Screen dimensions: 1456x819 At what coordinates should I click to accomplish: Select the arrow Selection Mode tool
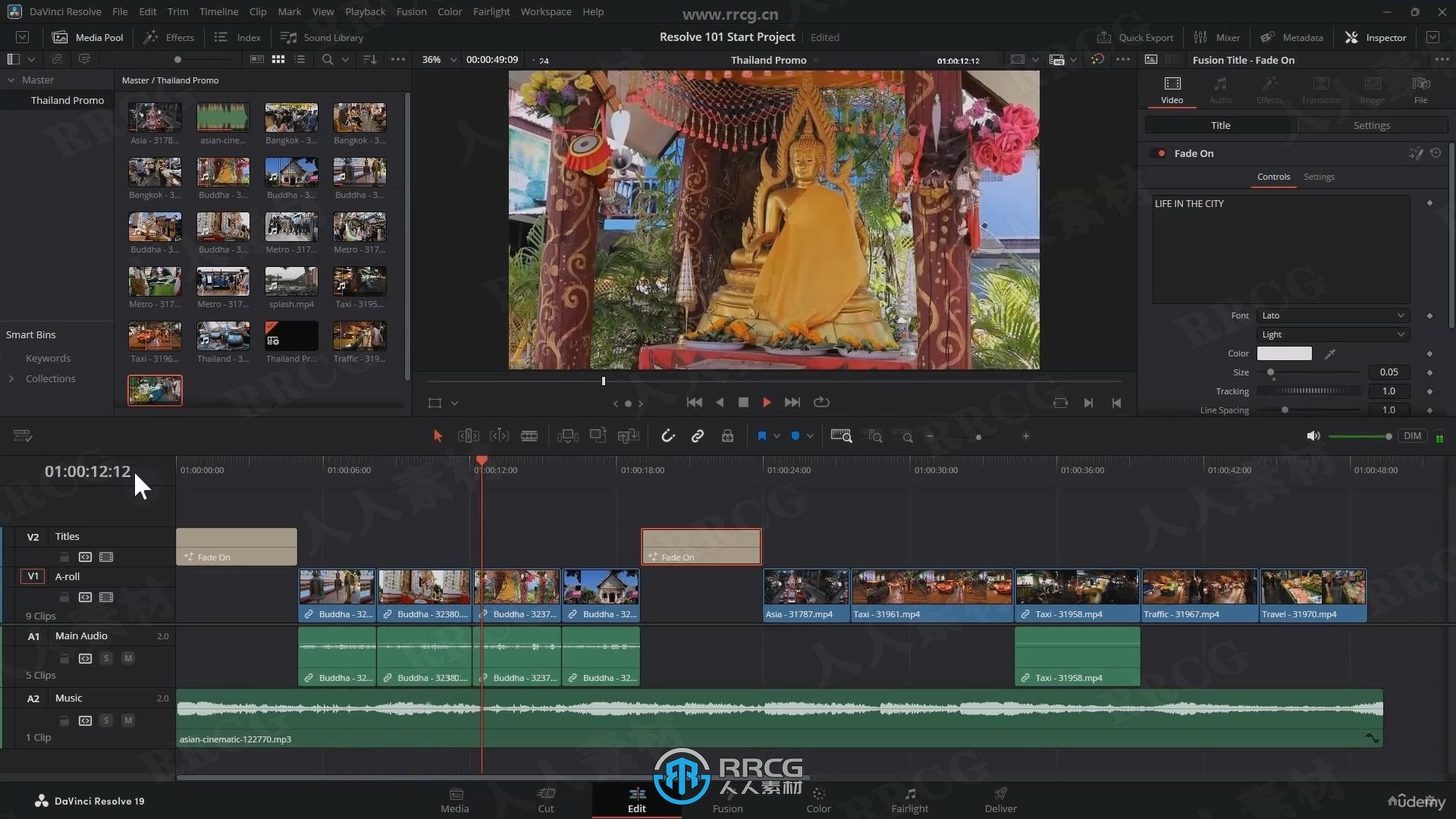[x=438, y=436]
